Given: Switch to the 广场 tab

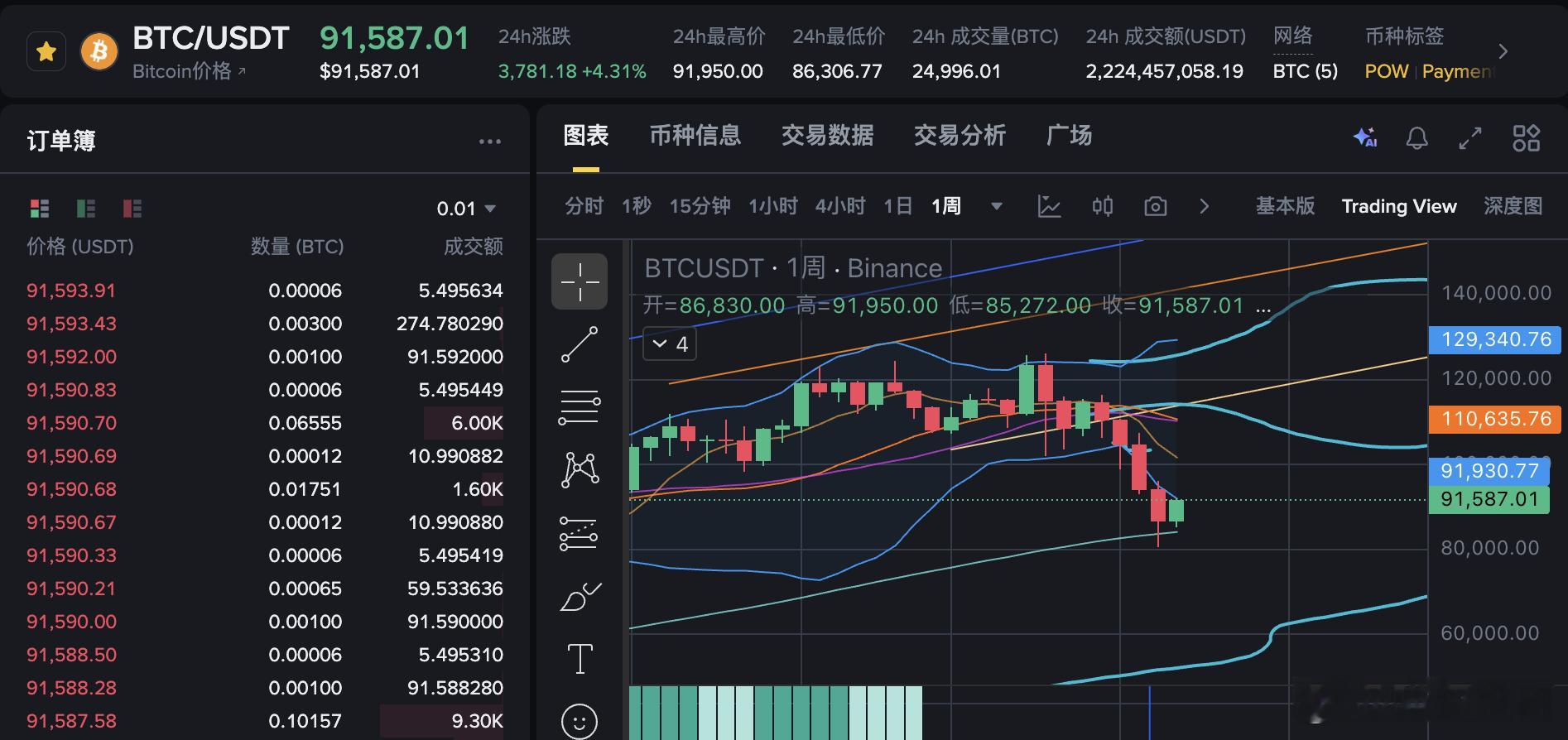Looking at the screenshot, I should coord(1070,135).
